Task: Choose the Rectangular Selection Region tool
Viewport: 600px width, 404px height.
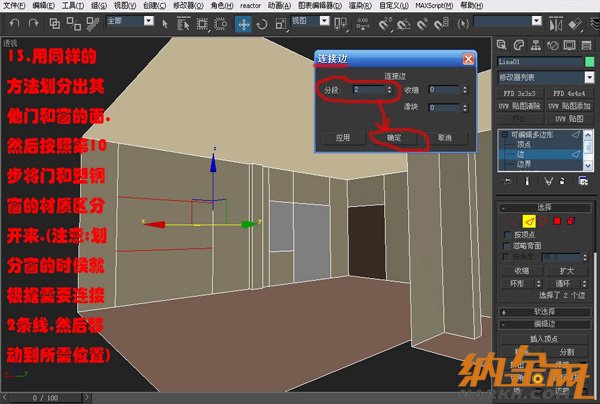Action: pos(202,24)
